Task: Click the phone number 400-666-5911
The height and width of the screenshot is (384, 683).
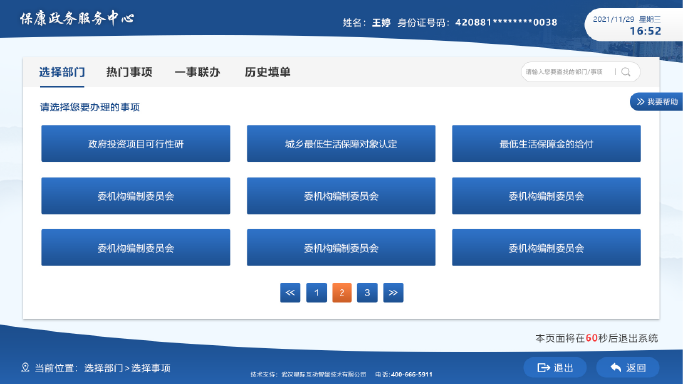Action: point(412,374)
